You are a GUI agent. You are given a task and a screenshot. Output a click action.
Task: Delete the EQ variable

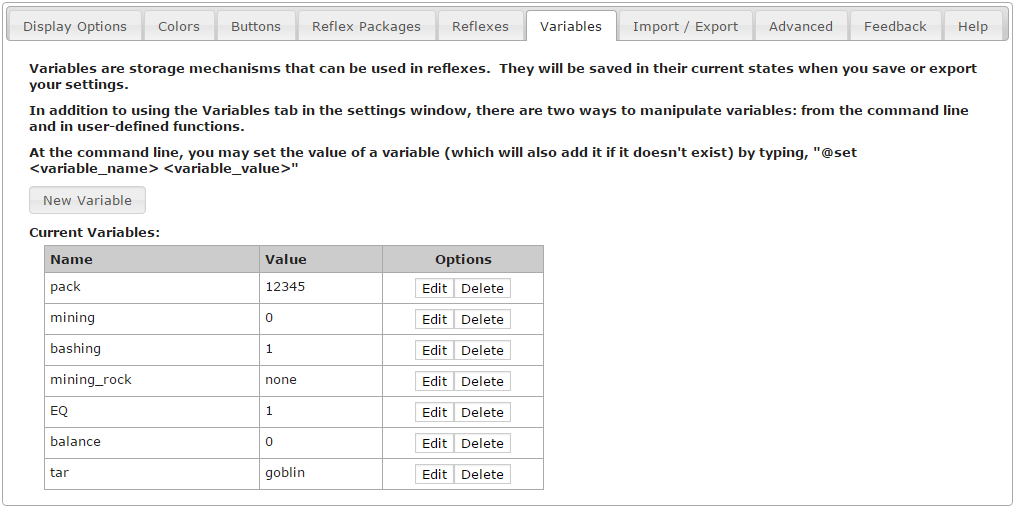pyautogui.click(x=482, y=412)
